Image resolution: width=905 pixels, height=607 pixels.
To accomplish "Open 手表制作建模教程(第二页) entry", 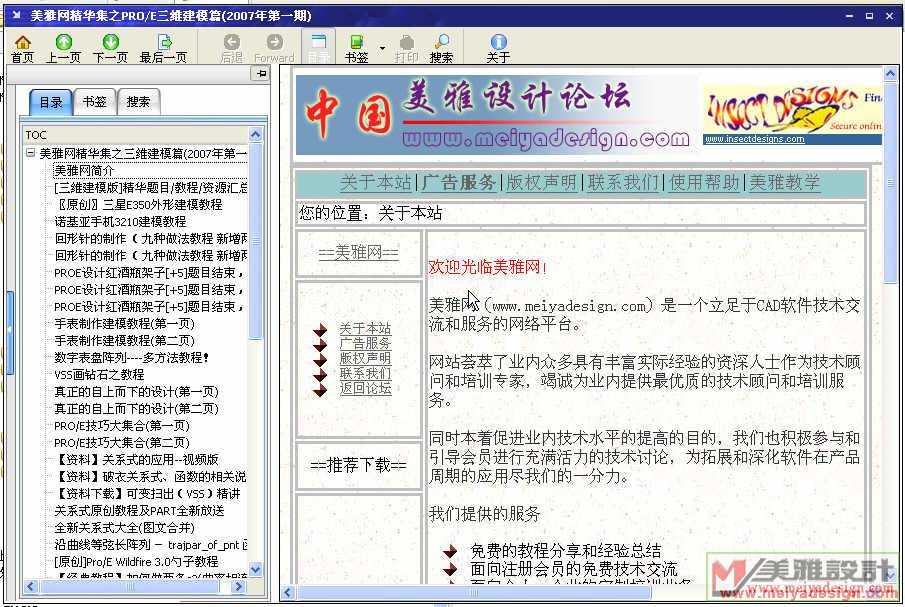I will click(x=124, y=340).
